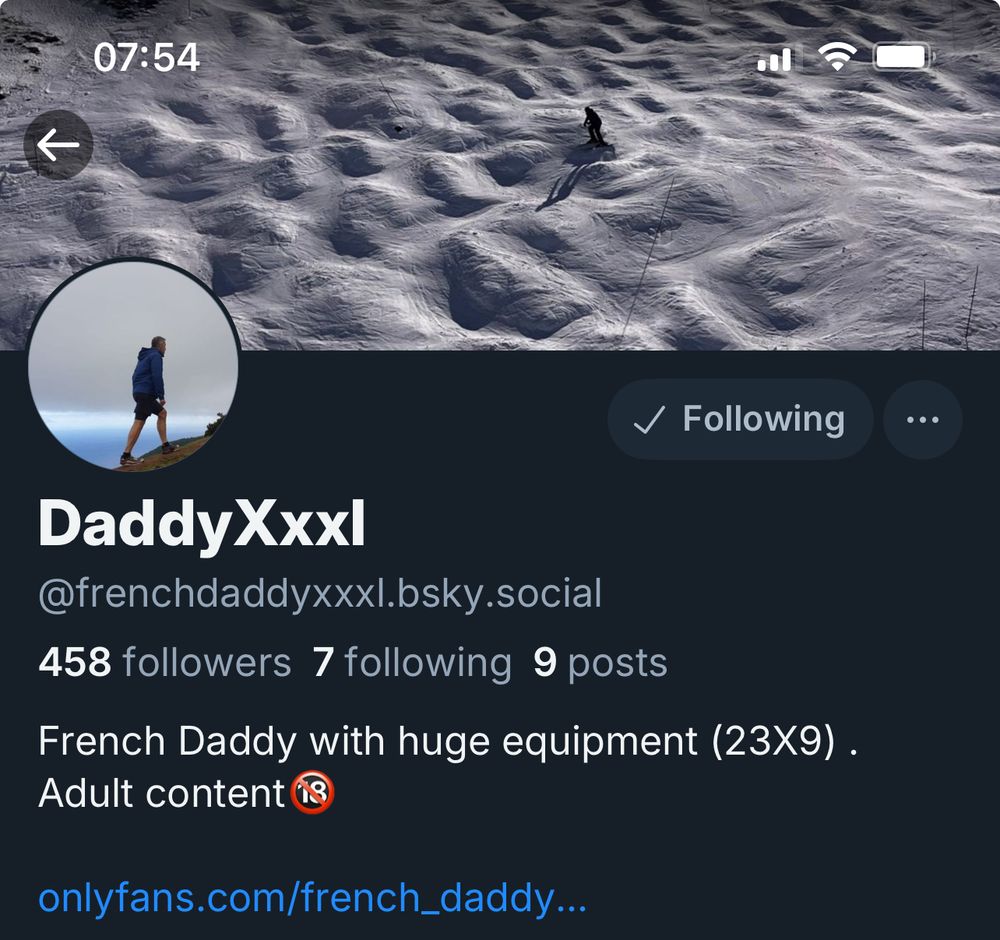Open the onlyfans.com/french_daddy link

tap(312, 897)
